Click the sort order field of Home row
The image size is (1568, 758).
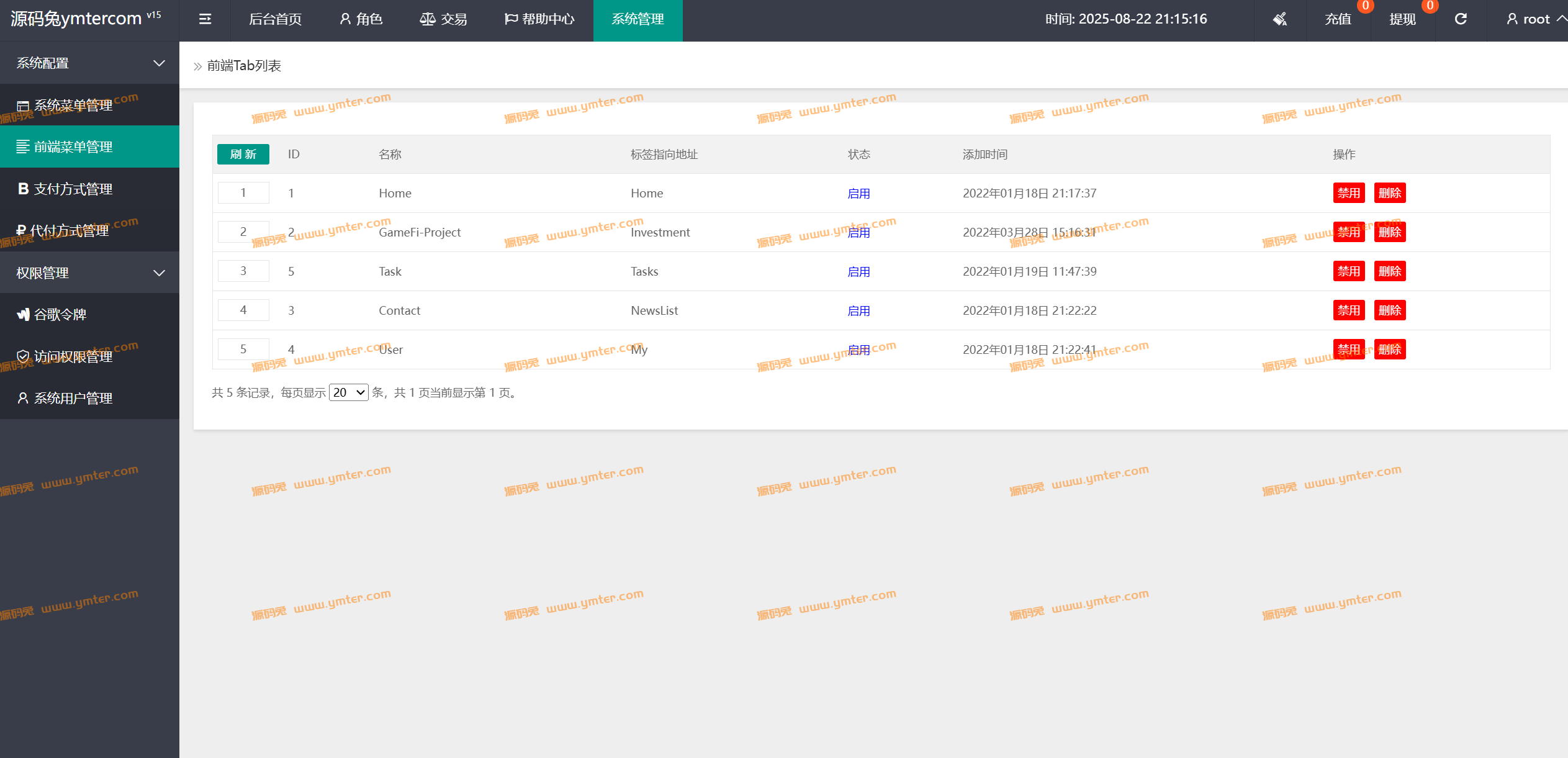(243, 192)
